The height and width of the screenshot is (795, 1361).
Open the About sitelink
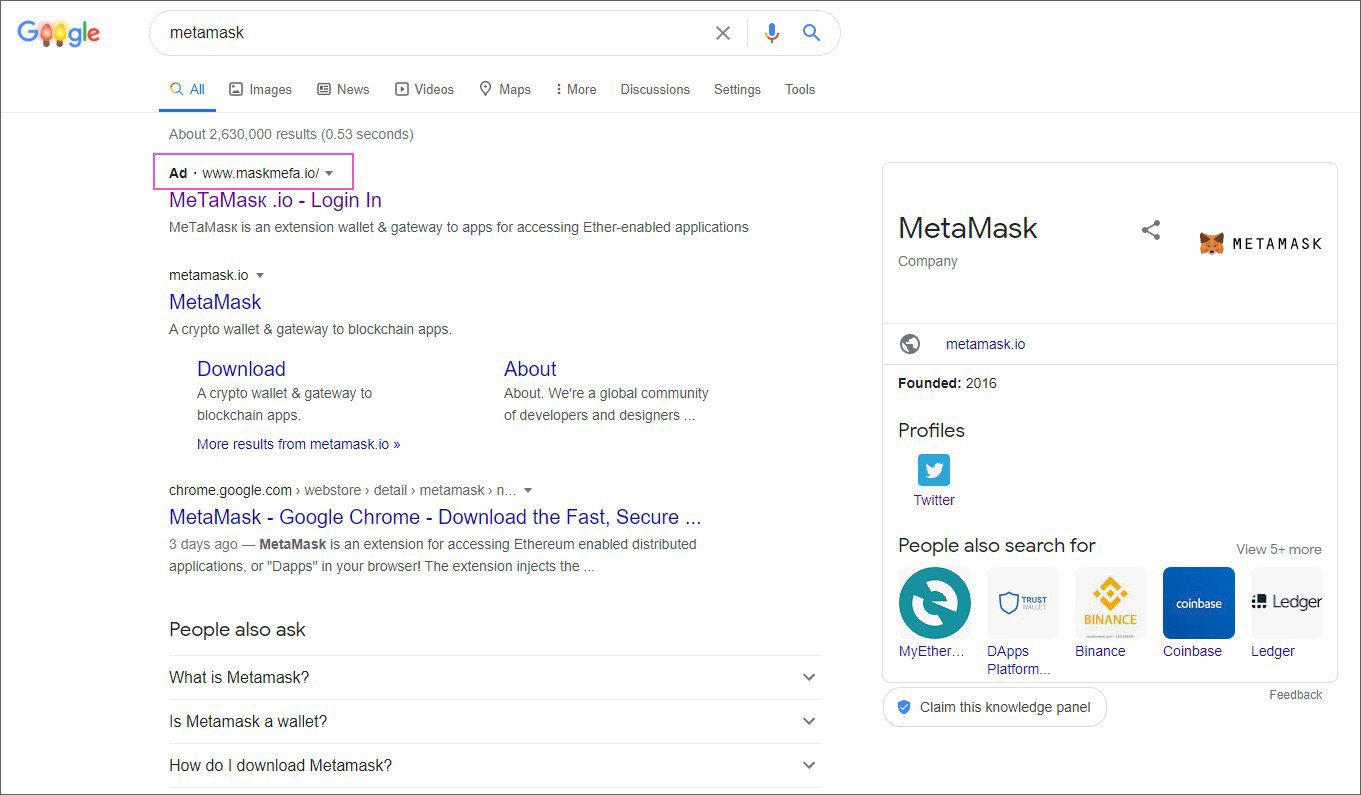530,369
